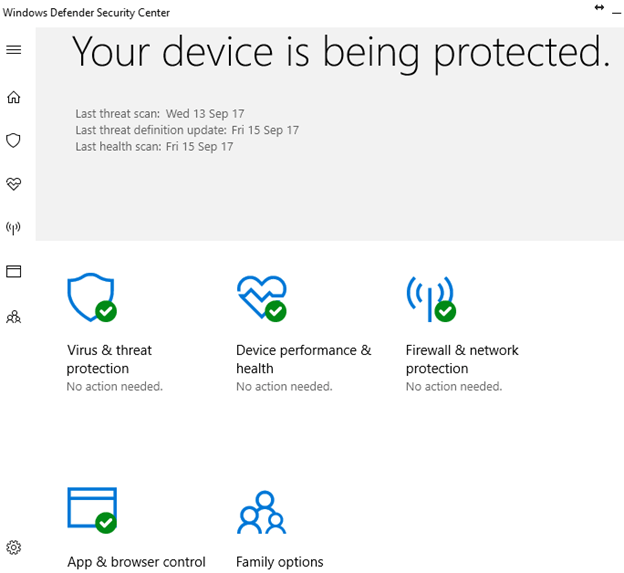Open the hamburger navigation menu
The height and width of the screenshot is (573, 624).
point(14,50)
